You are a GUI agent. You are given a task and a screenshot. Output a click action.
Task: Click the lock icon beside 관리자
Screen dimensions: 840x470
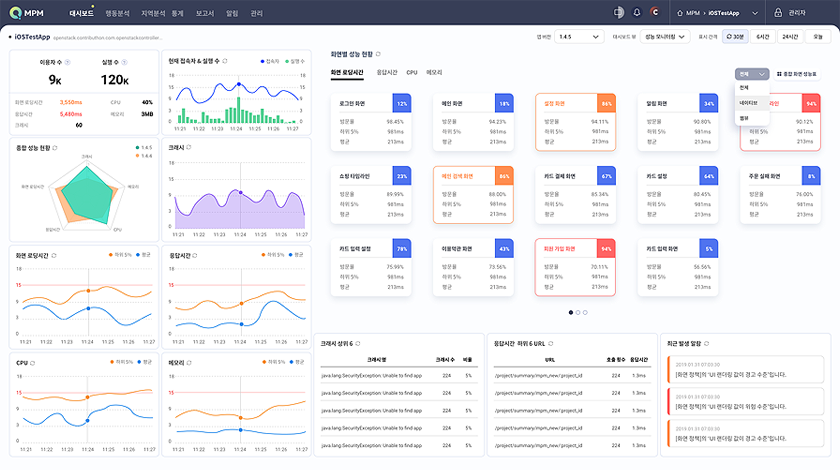tap(778, 12)
